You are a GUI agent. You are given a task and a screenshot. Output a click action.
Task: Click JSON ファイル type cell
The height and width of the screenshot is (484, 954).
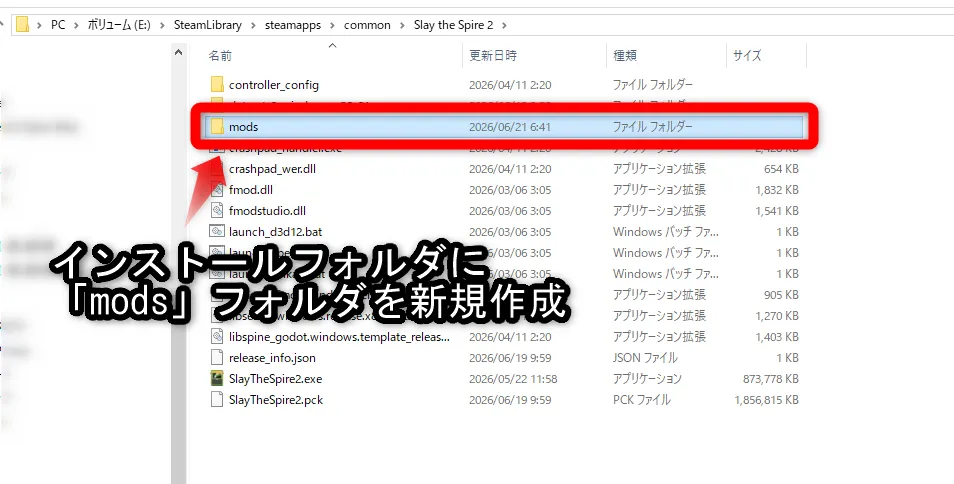(x=645, y=358)
